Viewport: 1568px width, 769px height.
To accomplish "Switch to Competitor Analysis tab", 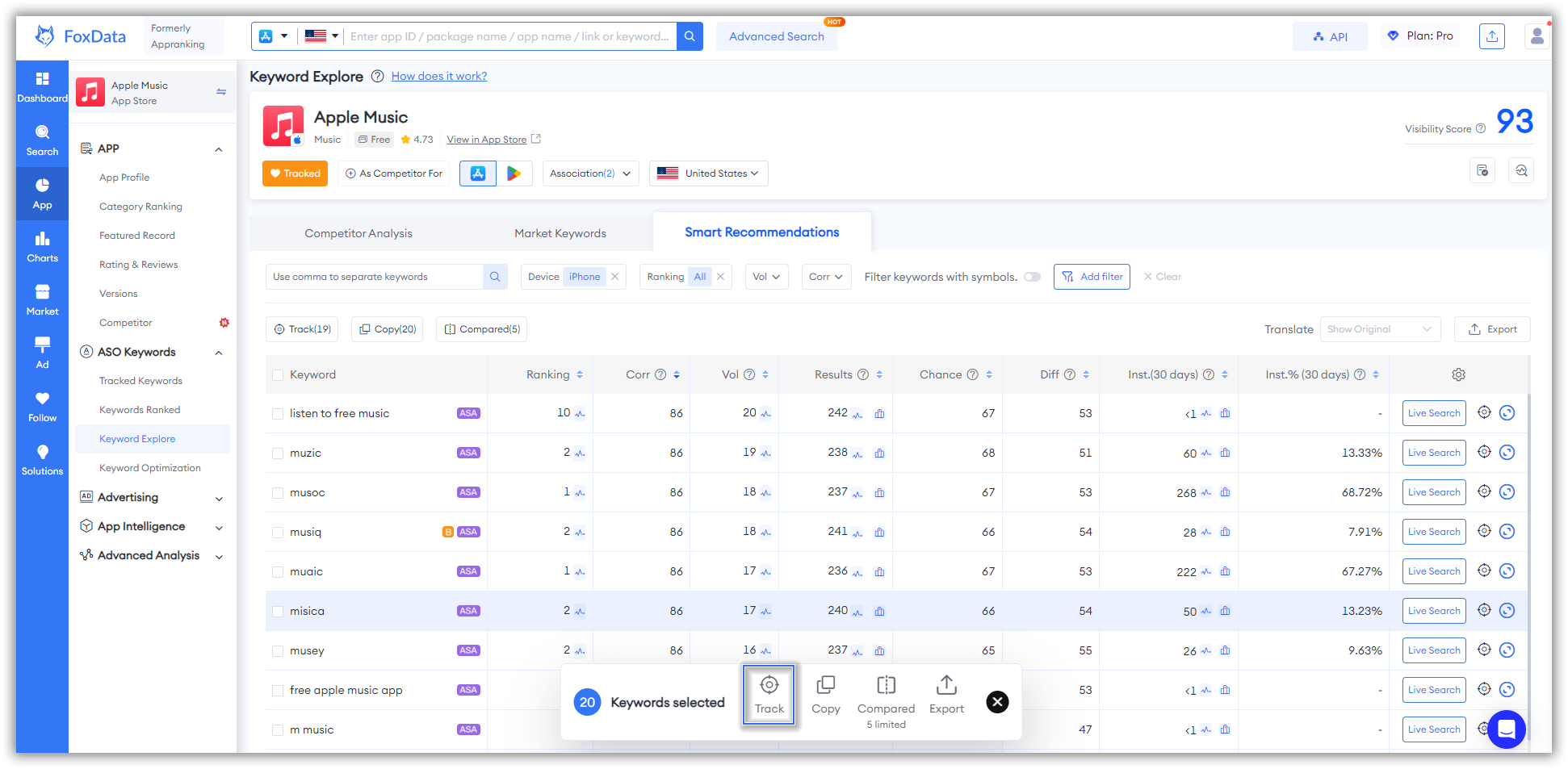I will 358,233.
